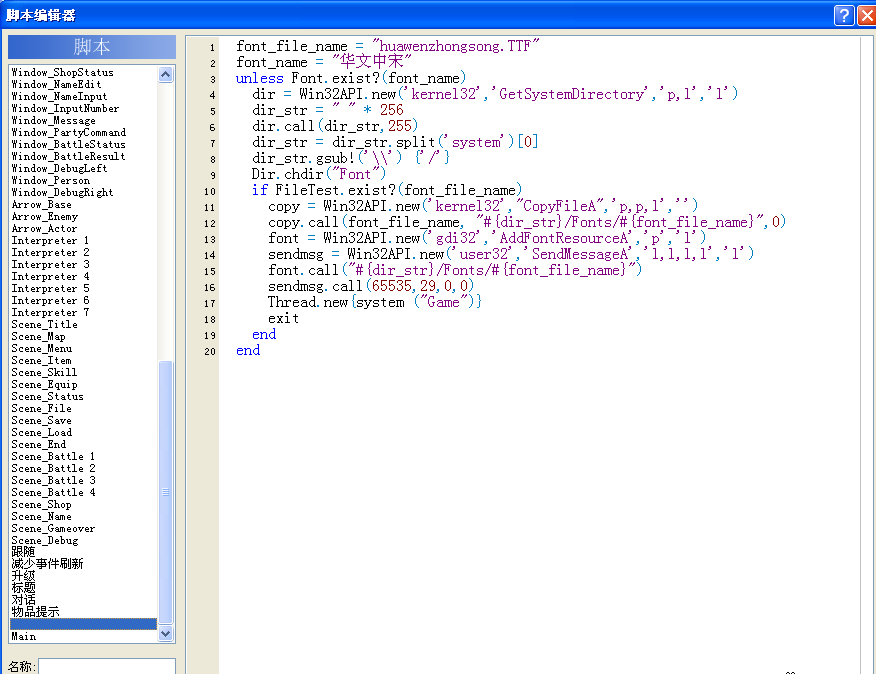
Task: Select Scene_Save script
Action: coord(42,420)
